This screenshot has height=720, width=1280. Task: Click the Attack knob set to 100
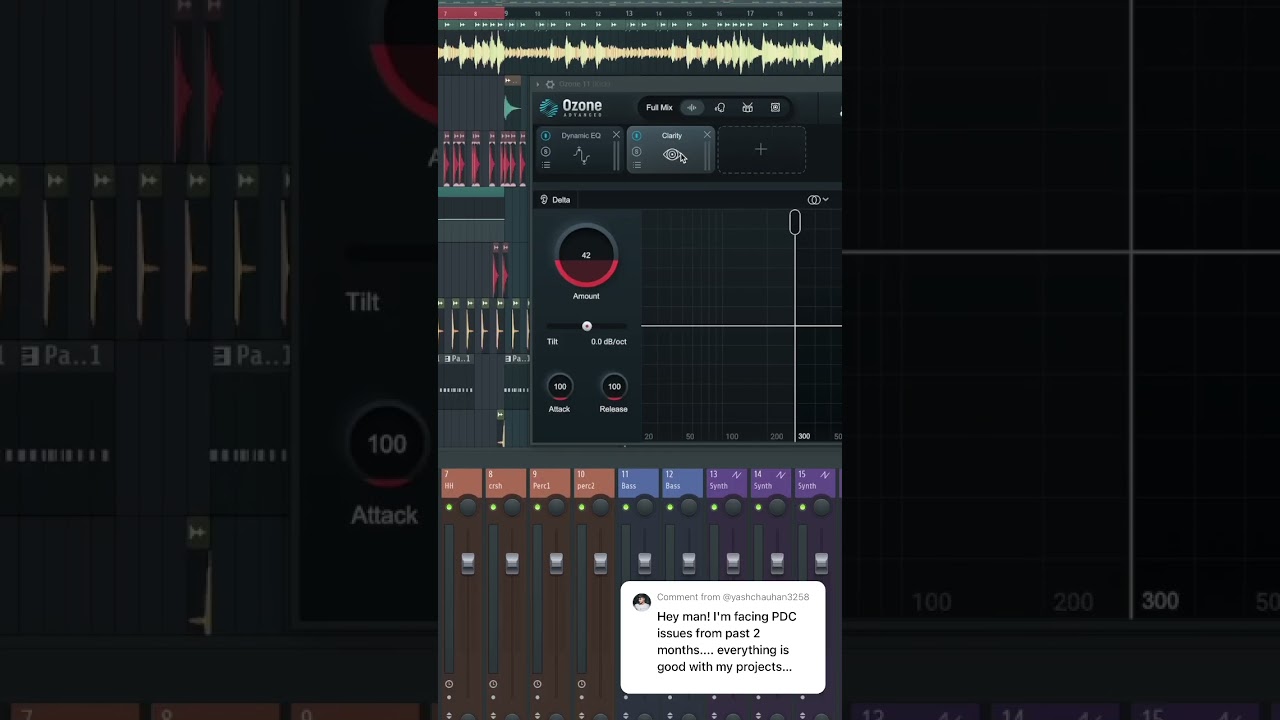[x=559, y=387]
